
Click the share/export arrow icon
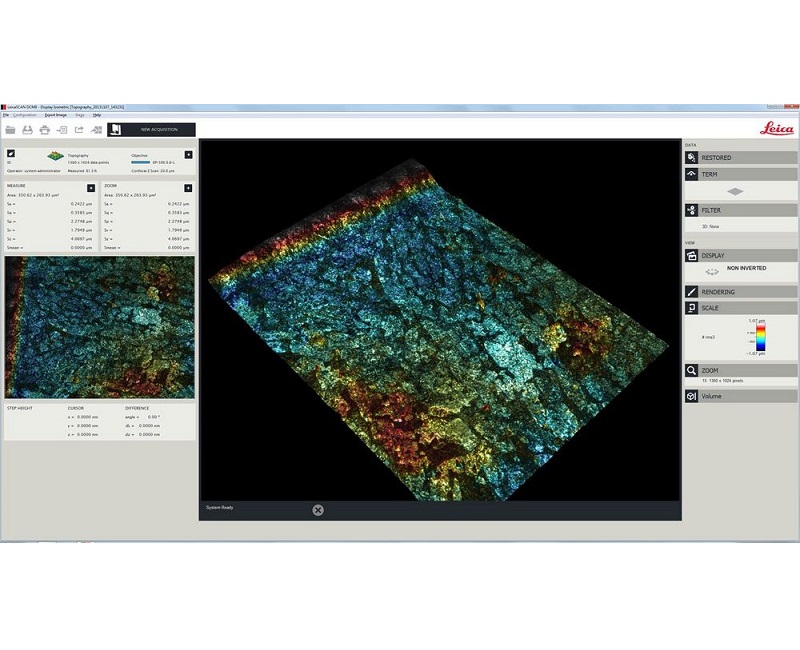point(79,130)
